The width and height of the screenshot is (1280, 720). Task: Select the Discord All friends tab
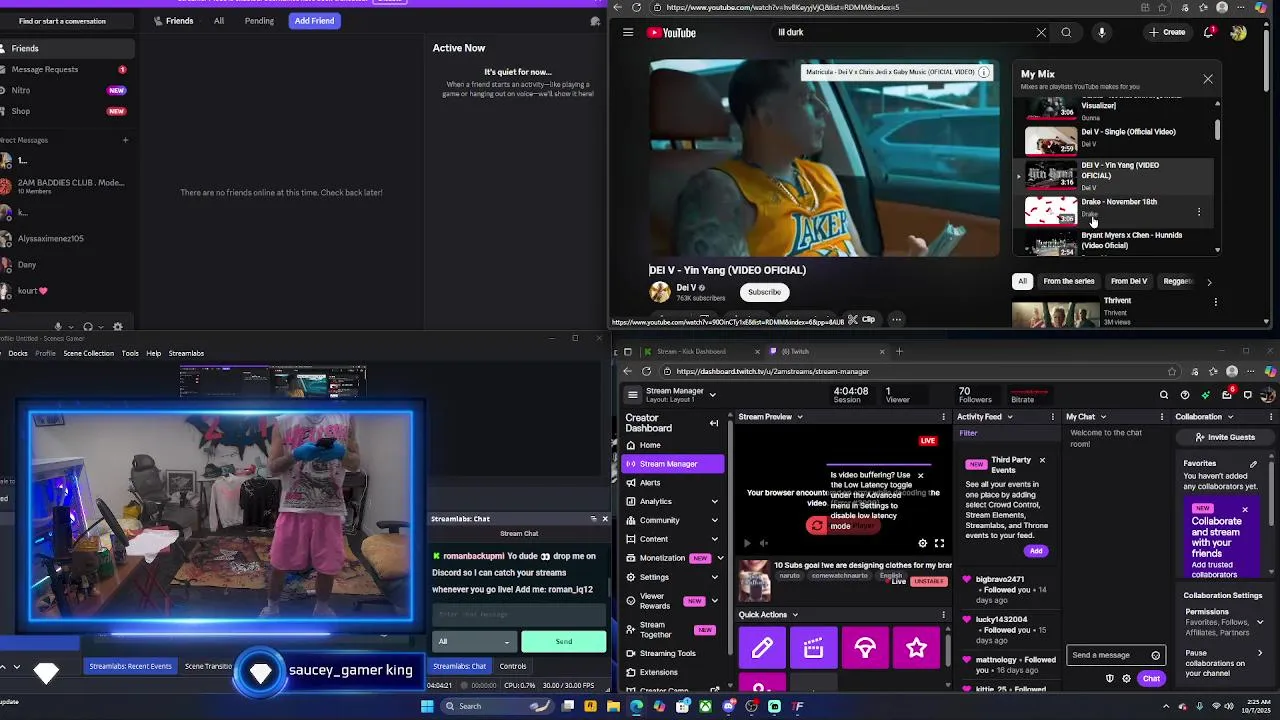coord(219,21)
